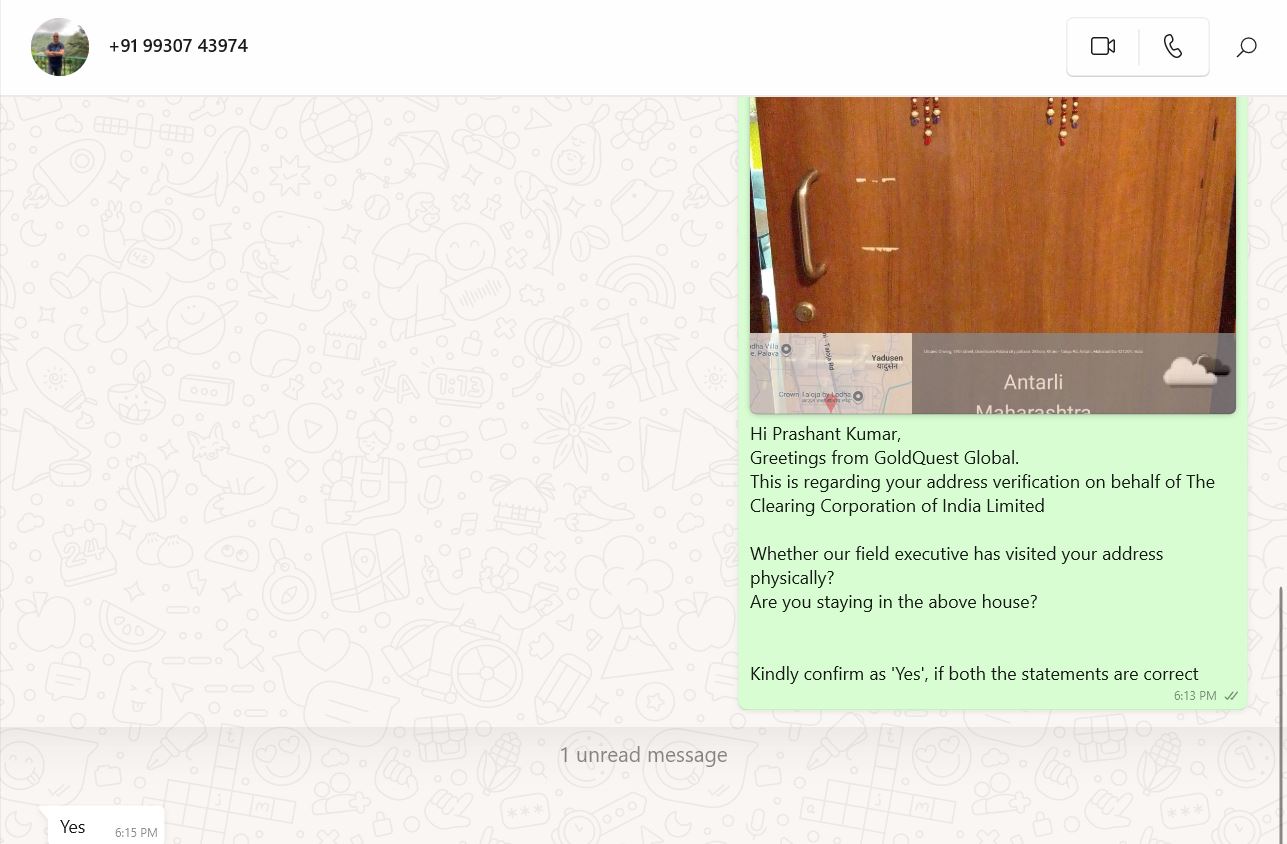Viewport: 1287px width, 844px height.
Task: Click the map thumbnail showing Yadusen
Action: 831,373
